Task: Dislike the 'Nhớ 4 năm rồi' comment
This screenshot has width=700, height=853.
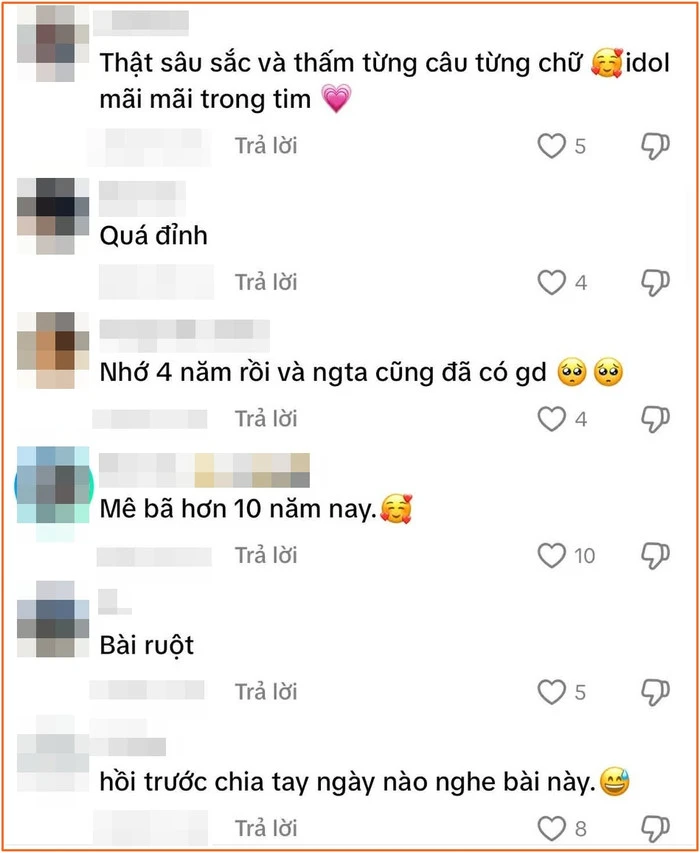Action: click(x=655, y=419)
